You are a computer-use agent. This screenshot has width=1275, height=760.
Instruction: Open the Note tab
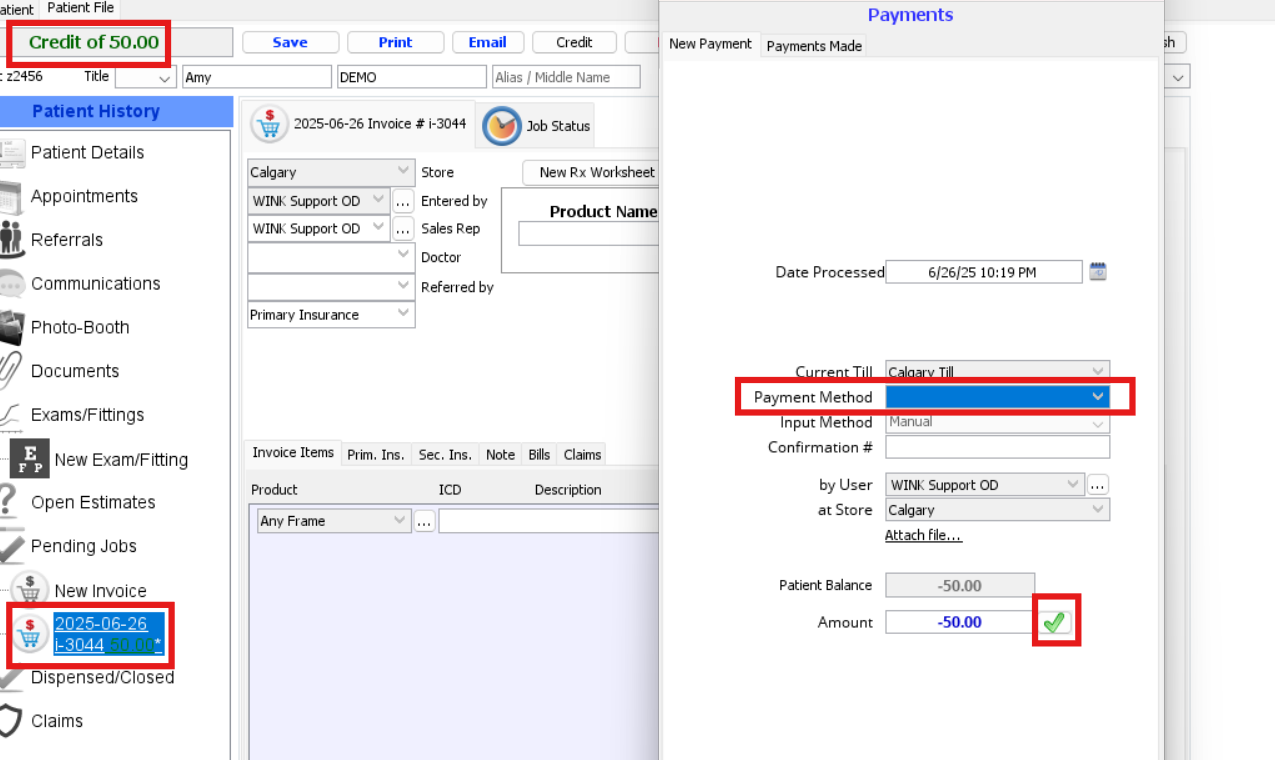[x=500, y=455]
